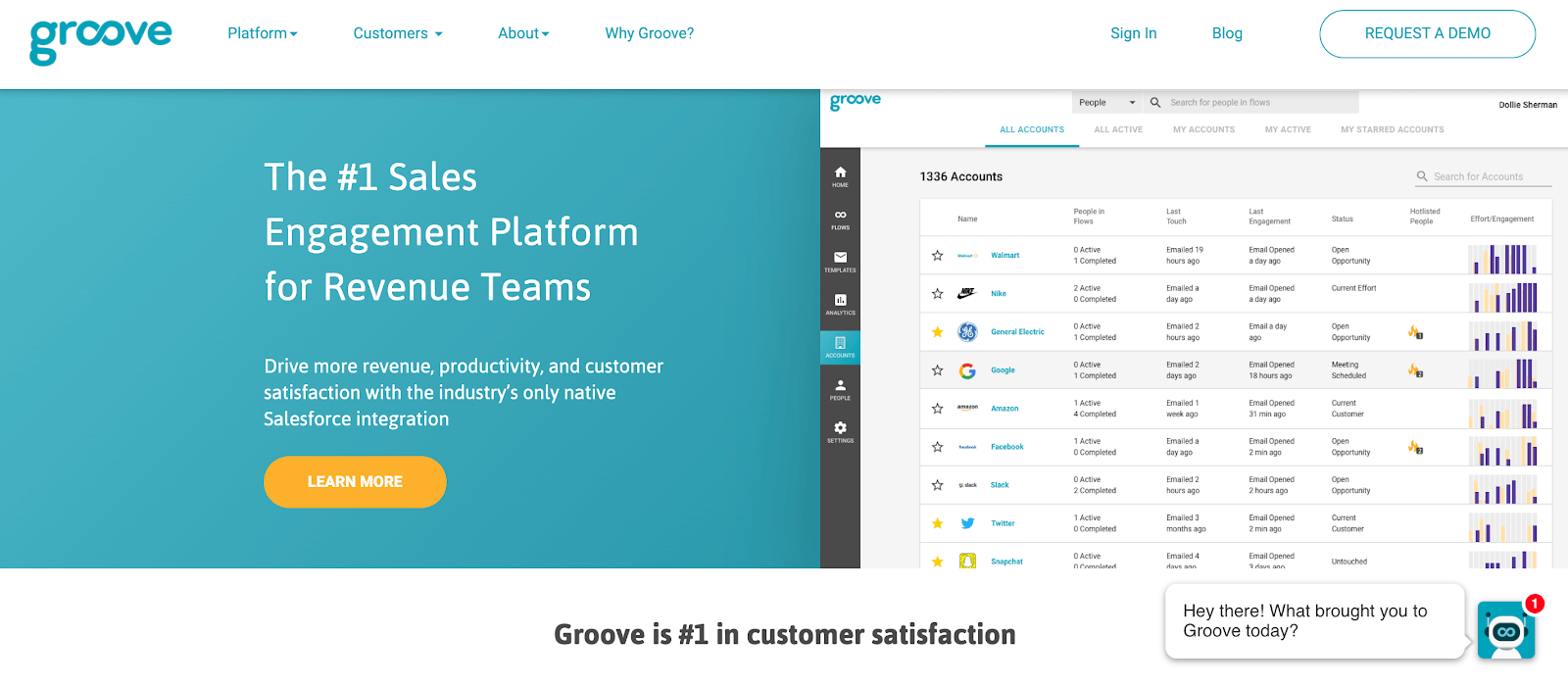1568x686 pixels.
Task: Click the Walmart row engagement bar chart
Action: (1503, 259)
